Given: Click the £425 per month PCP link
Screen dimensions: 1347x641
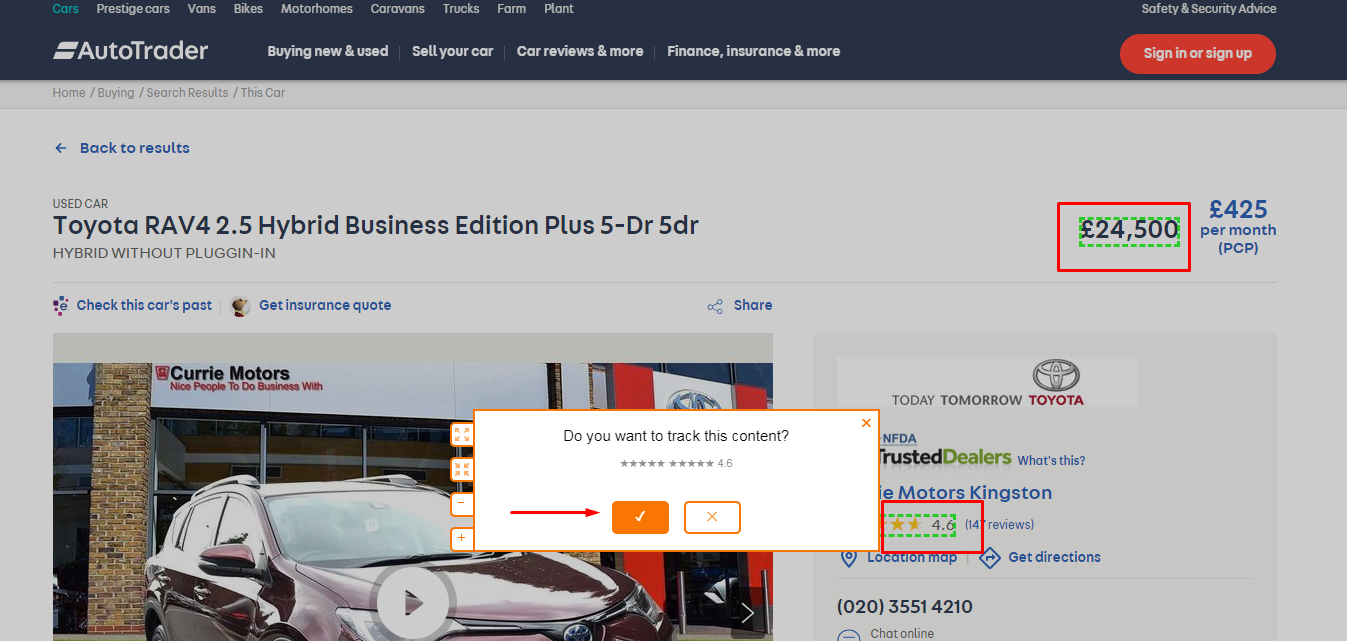Looking at the screenshot, I should click(x=1238, y=226).
